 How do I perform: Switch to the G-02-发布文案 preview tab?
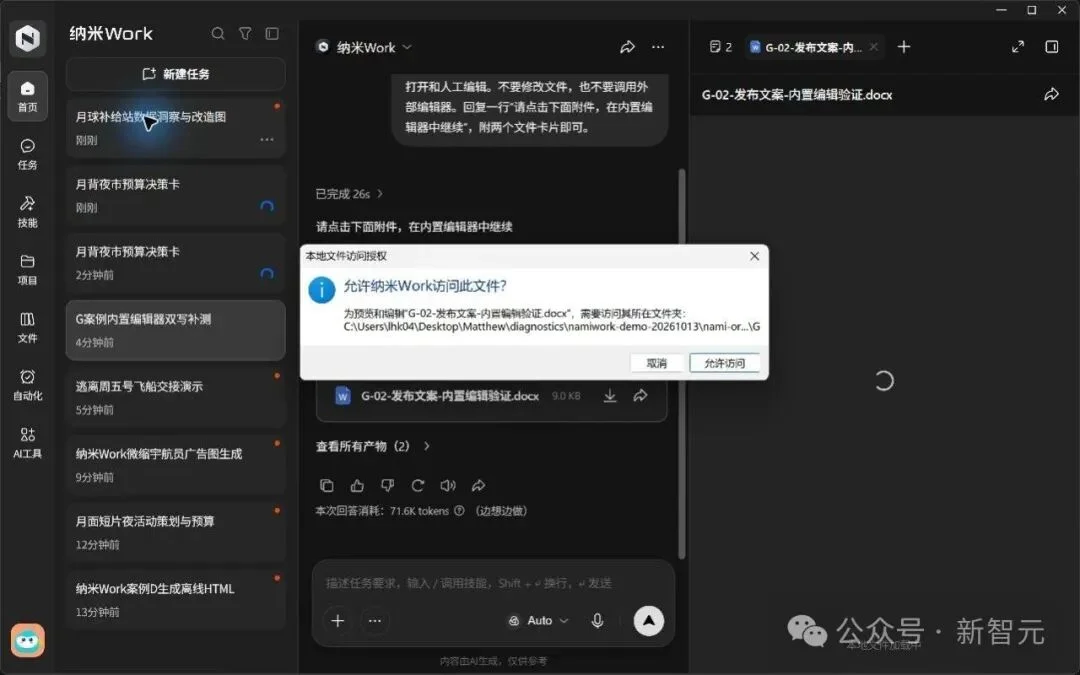coord(806,47)
